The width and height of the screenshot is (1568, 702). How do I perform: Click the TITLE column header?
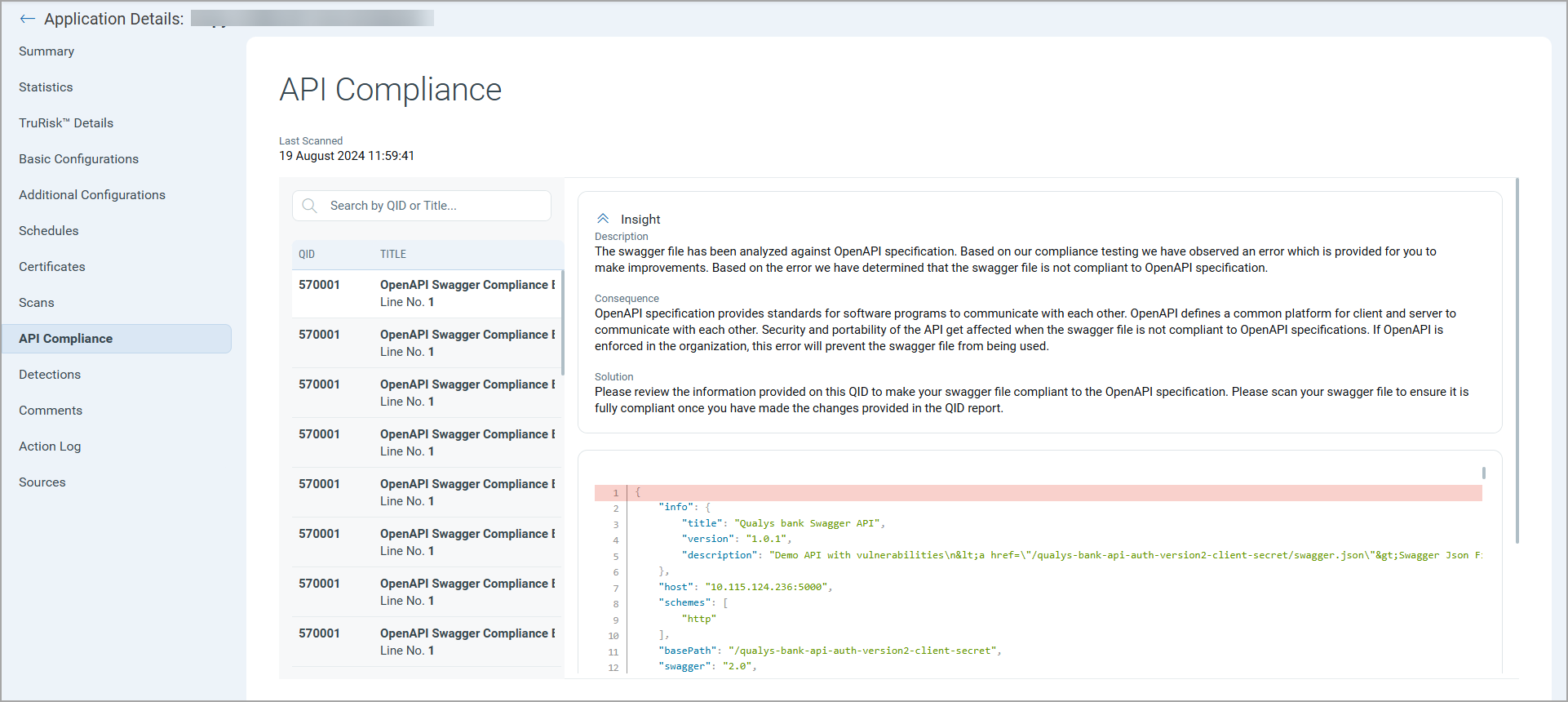tap(393, 254)
